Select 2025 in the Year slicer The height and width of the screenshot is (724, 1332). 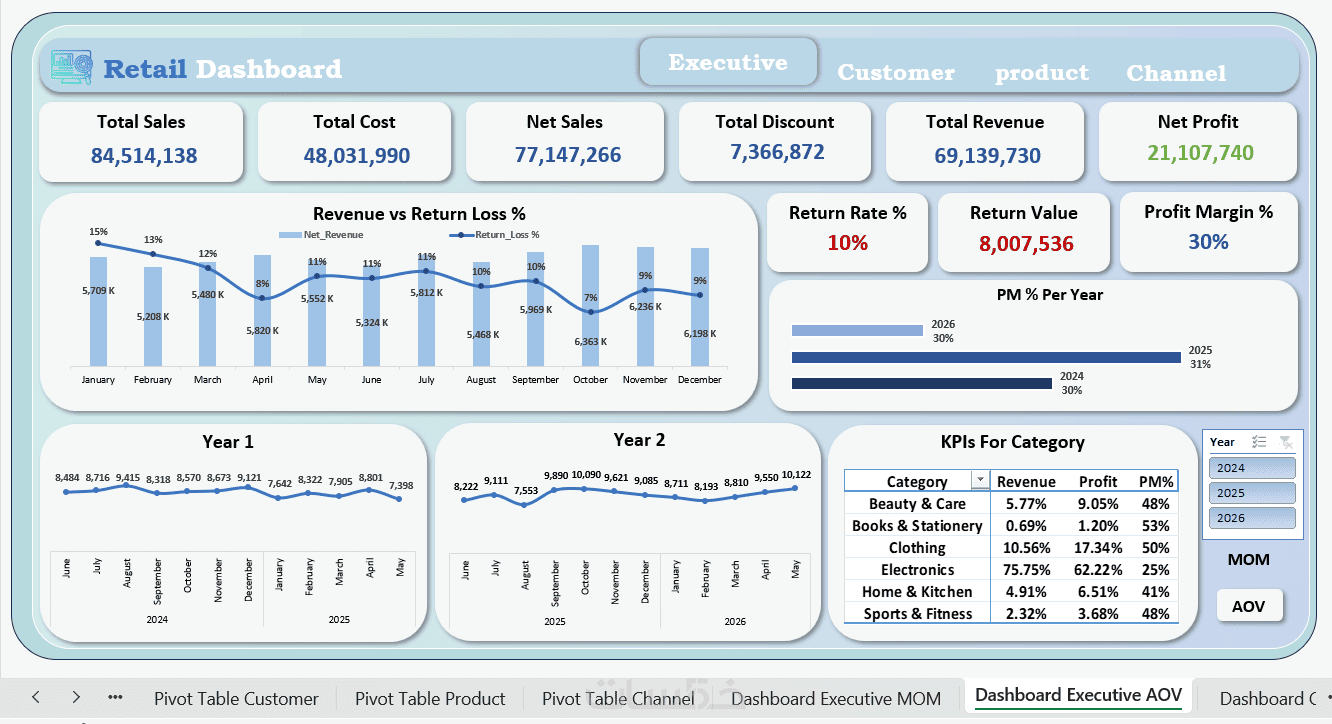[x=1252, y=493]
